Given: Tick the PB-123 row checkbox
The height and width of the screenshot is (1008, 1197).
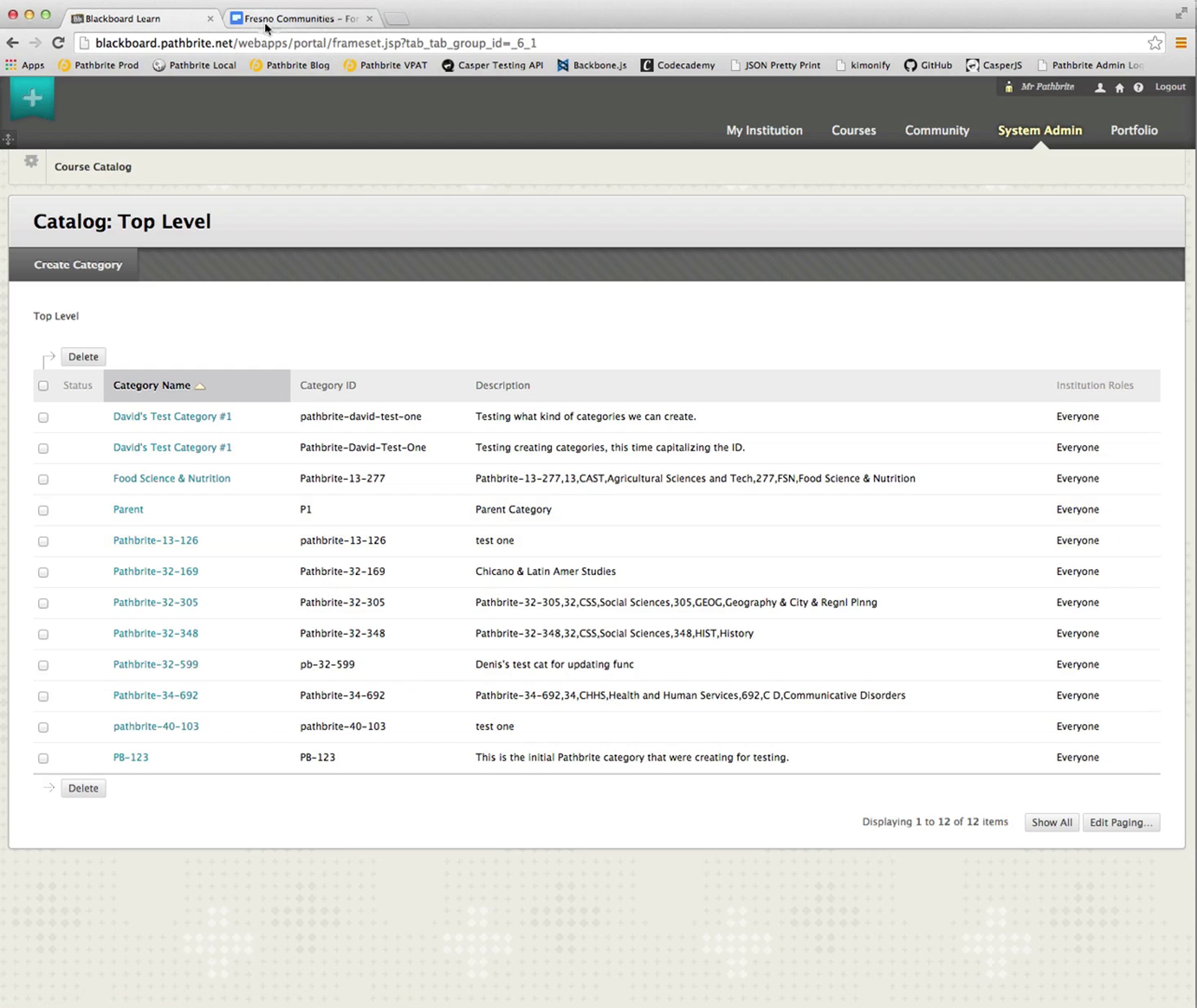Looking at the screenshot, I should pos(43,758).
